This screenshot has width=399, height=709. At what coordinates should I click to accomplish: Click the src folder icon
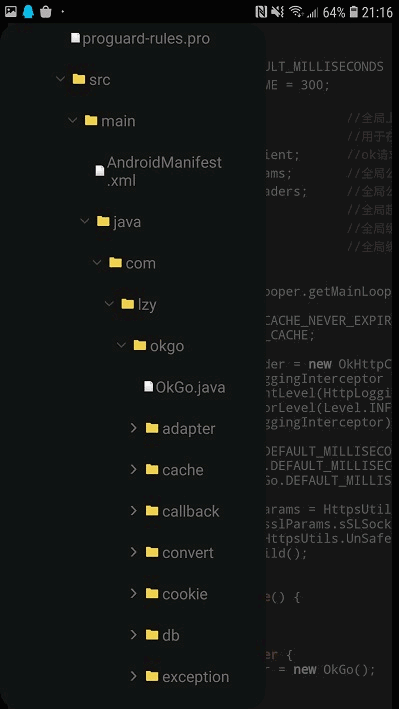(79, 79)
